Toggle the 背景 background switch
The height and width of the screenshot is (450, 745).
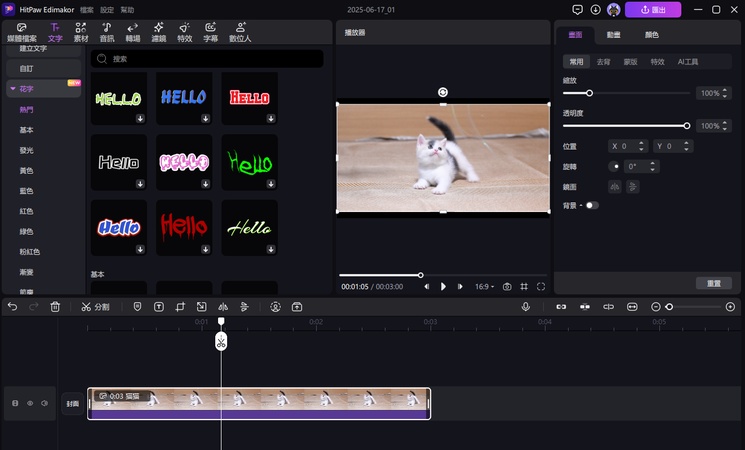click(592, 205)
